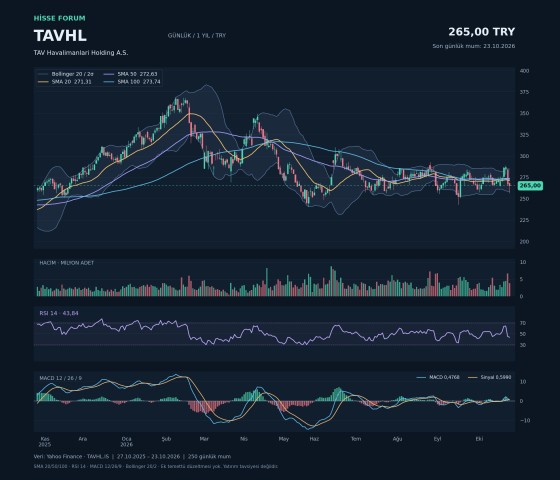The width and height of the screenshot is (560, 480).
Task: Click the 400 price axis label
Action: (524, 71)
